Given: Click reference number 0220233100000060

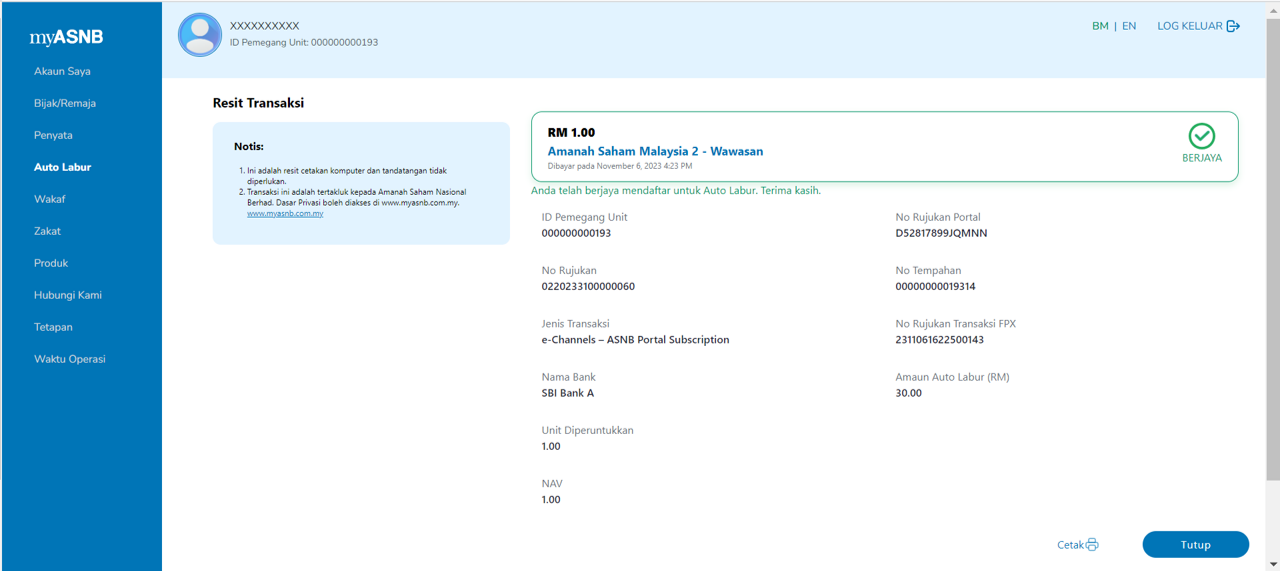Looking at the screenshot, I should pos(588,286).
